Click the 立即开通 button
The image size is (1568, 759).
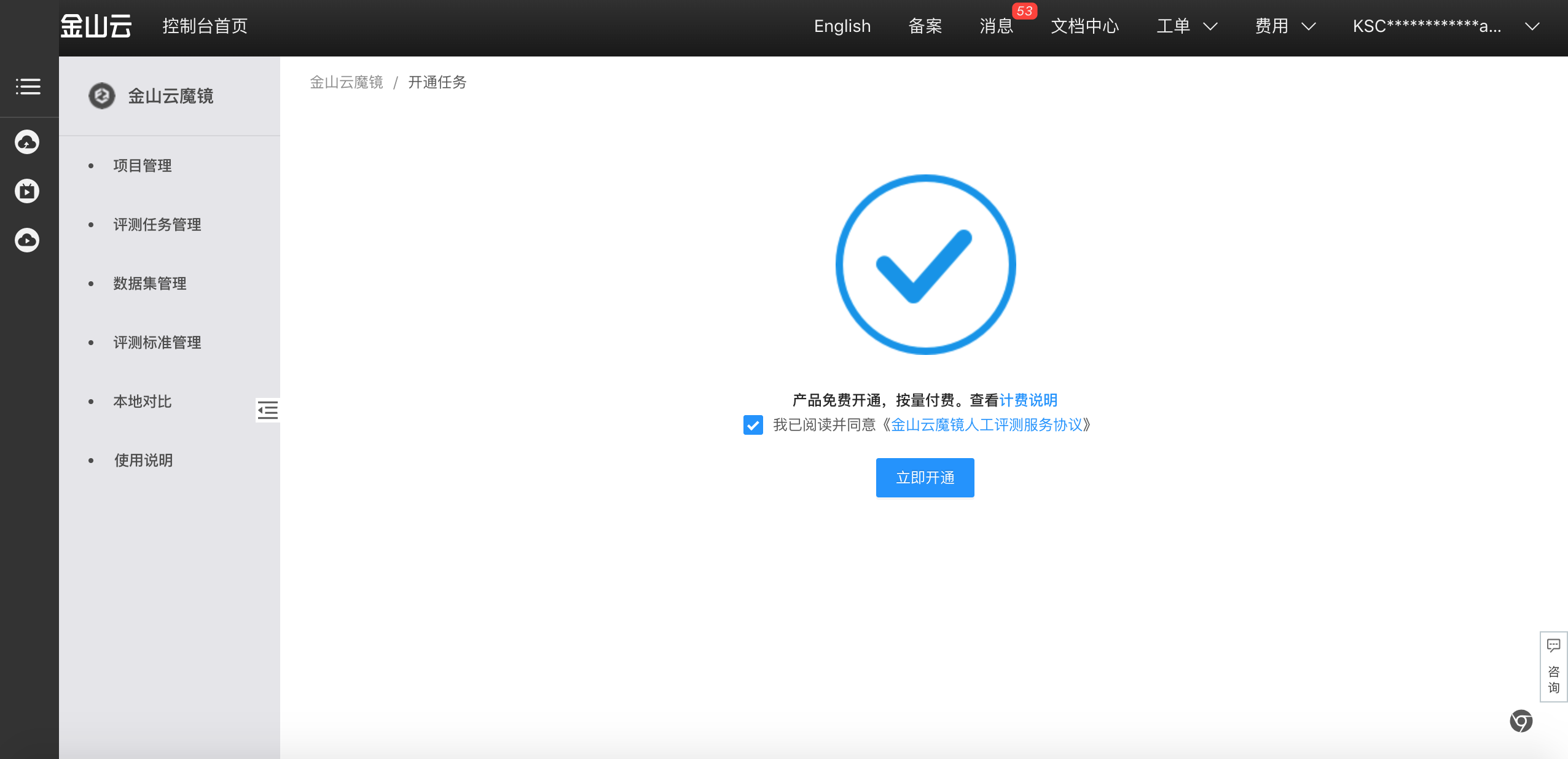pos(925,478)
